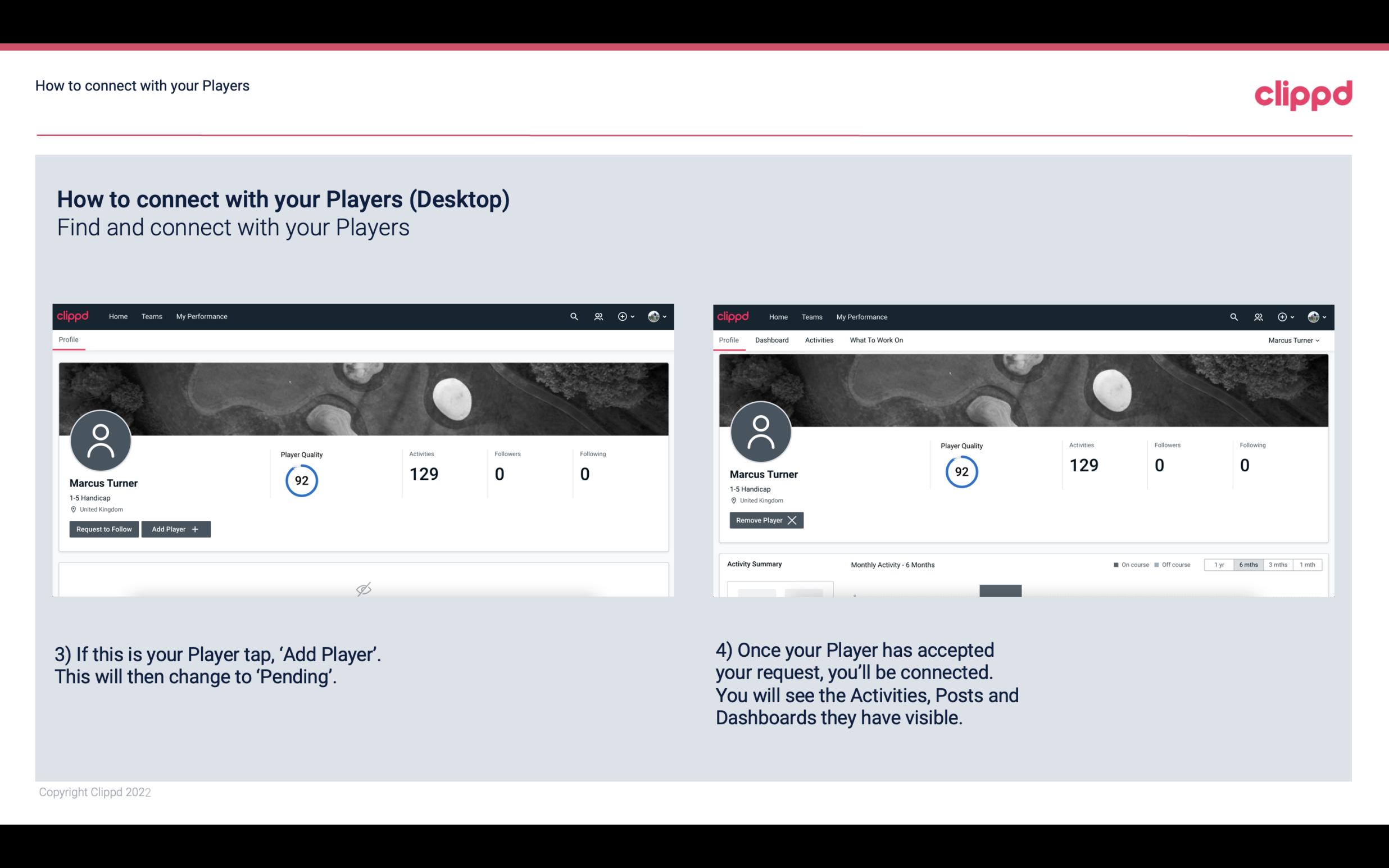Click the 'What To On' tab in right panel
Image resolution: width=1389 pixels, height=868 pixels.
coord(876,340)
